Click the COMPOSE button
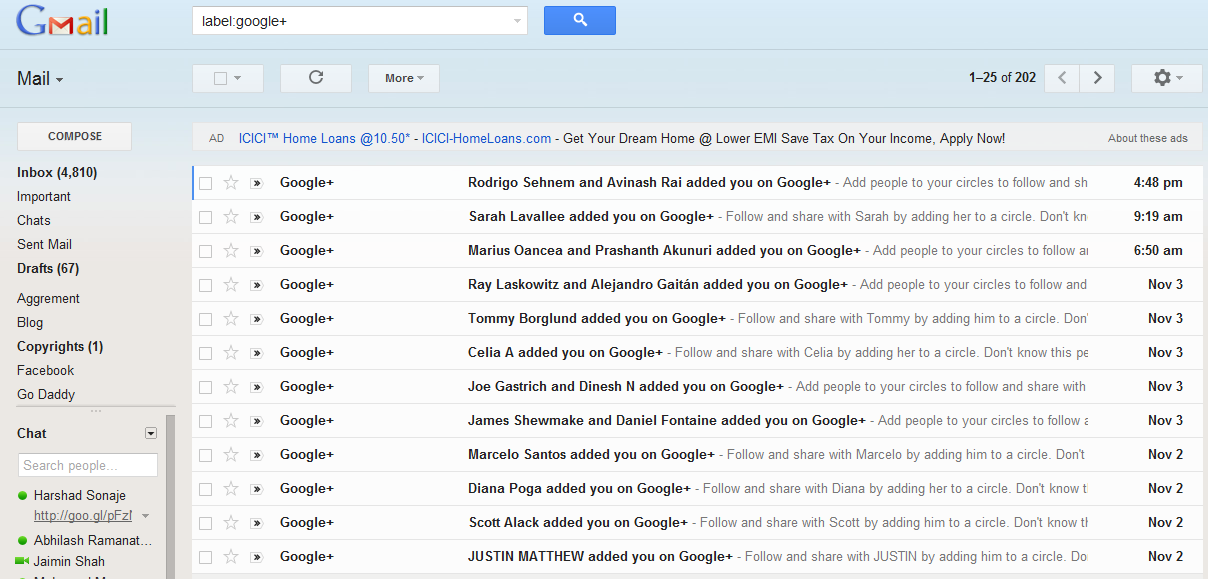 [x=74, y=136]
